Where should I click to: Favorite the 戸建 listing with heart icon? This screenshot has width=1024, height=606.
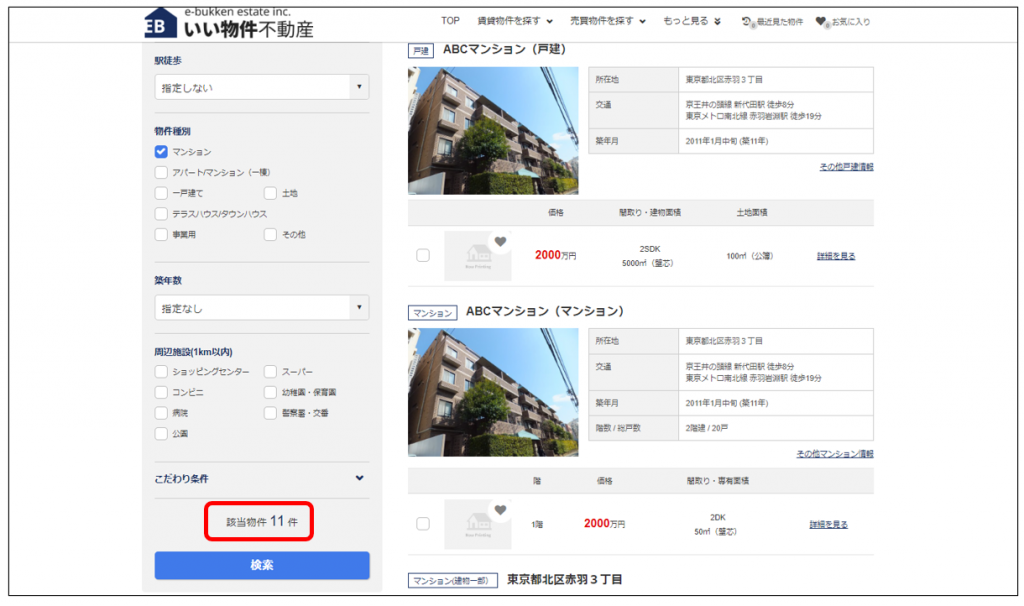(x=500, y=242)
